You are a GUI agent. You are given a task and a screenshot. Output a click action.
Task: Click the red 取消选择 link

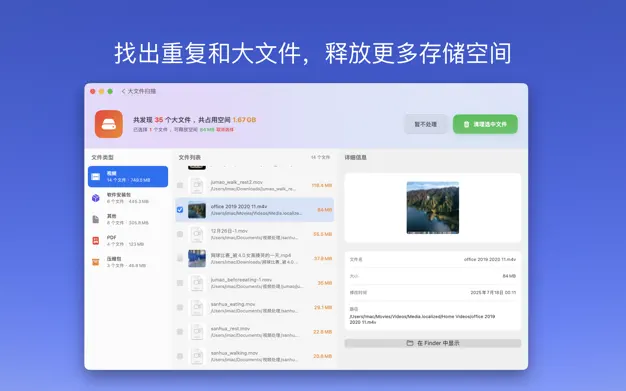pyautogui.click(x=225, y=130)
